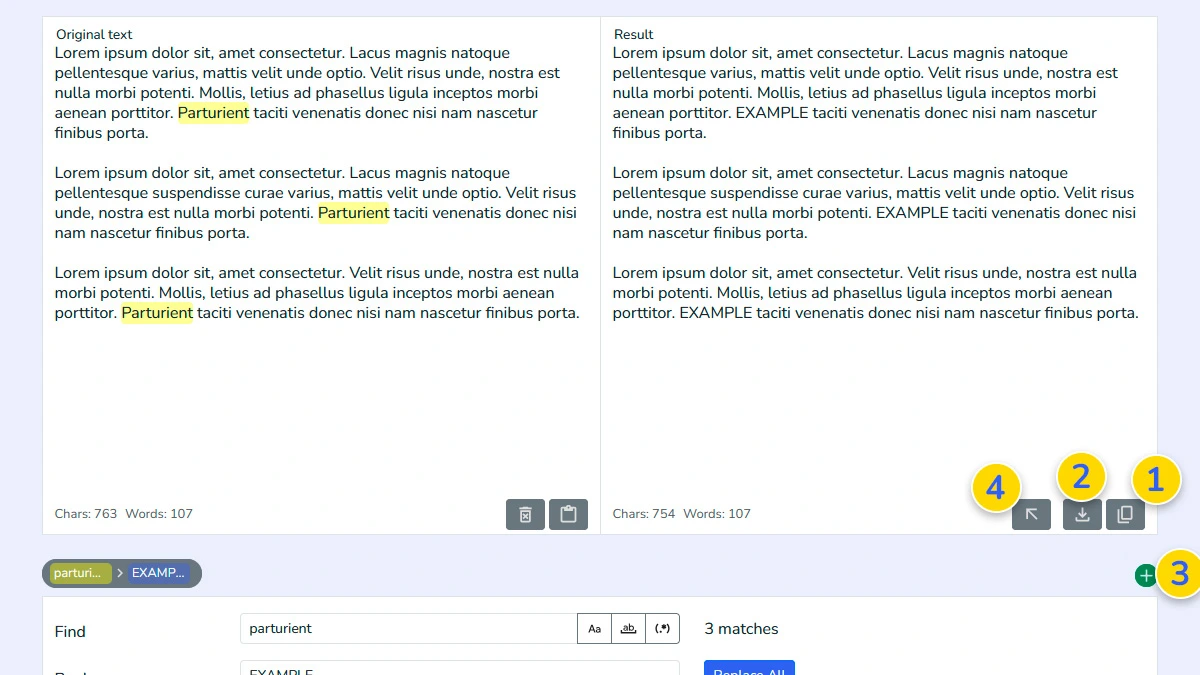Paste clipboard contents using the clipboard icon
Viewport: 1200px width, 675px height.
click(x=568, y=514)
